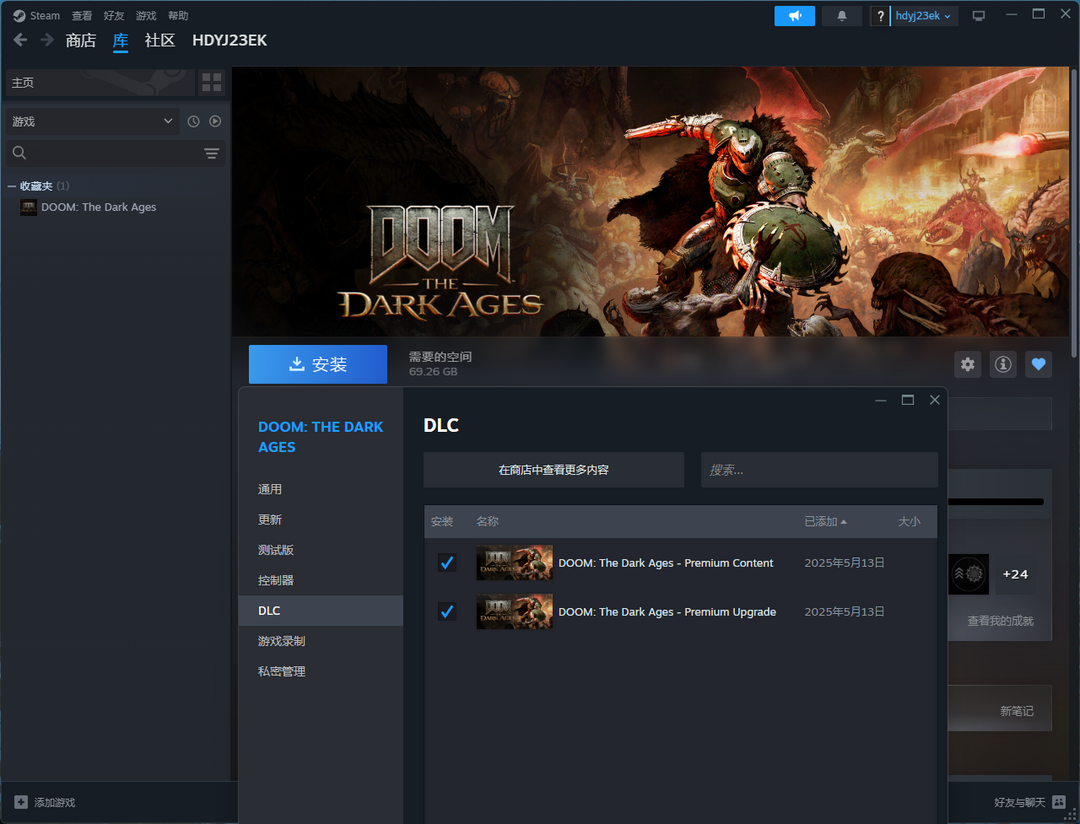
Task: Open game settings gear icon
Action: click(968, 364)
